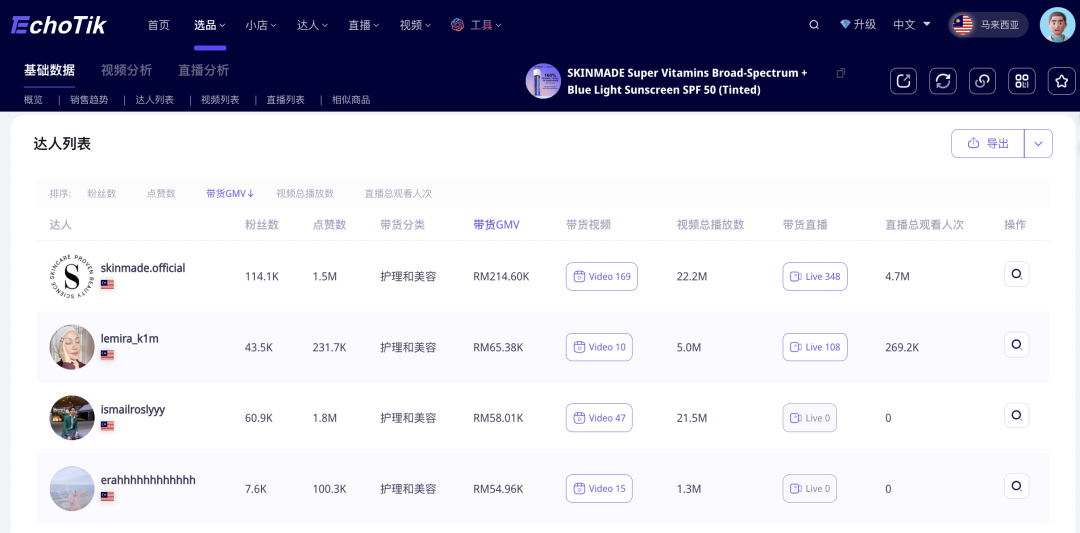
Task: Click the SKINMADE Super Vitamins product title
Action: [687, 81]
